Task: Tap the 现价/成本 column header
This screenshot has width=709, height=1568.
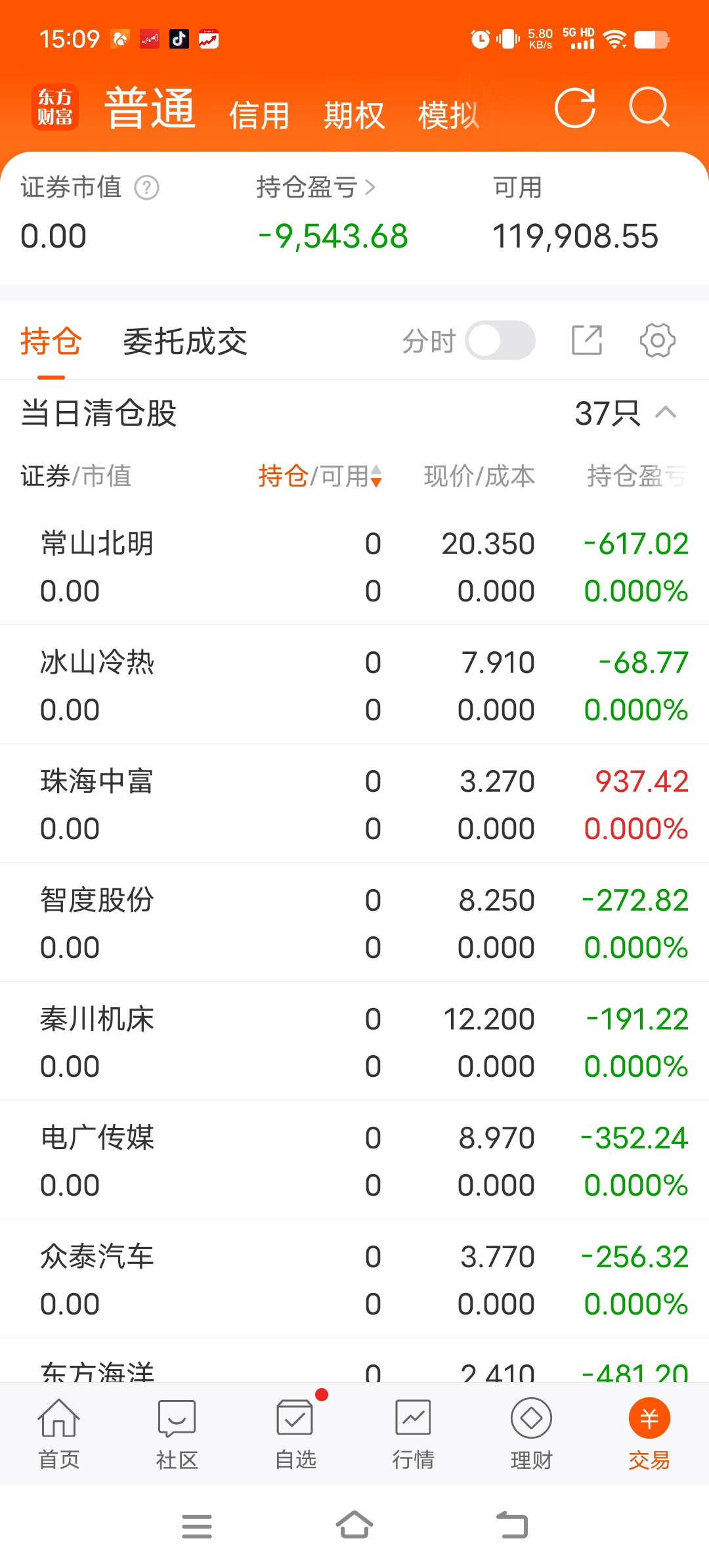Action: click(479, 476)
